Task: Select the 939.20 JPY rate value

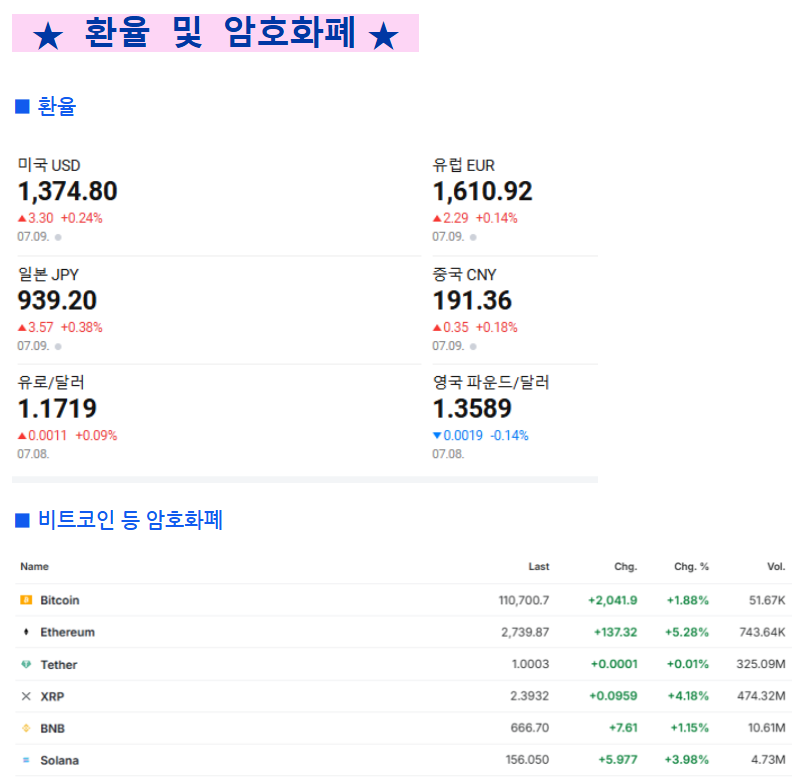Action: coord(57,300)
